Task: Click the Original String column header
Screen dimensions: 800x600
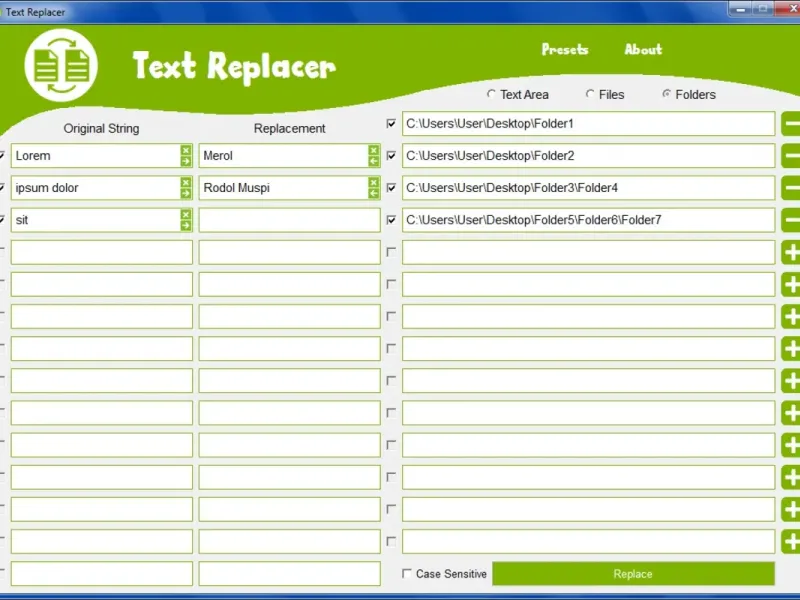Action: coord(101,128)
